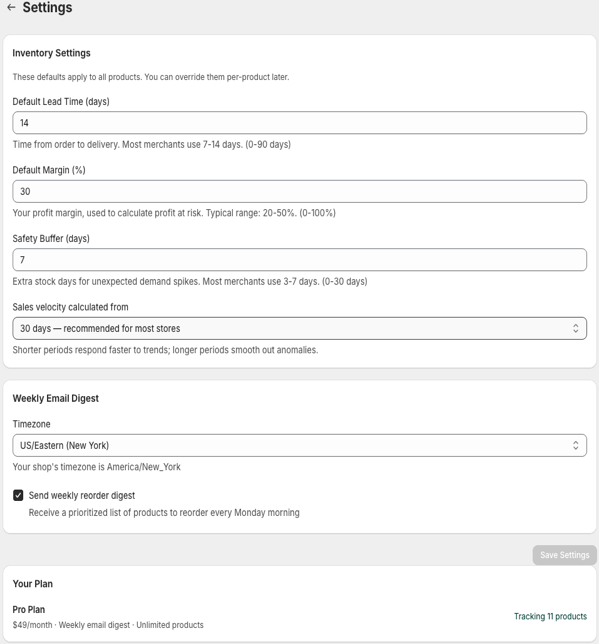Click 'Your profit margin, used to calculate' help text
This screenshot has height=644, width=599.
point(174,213)
